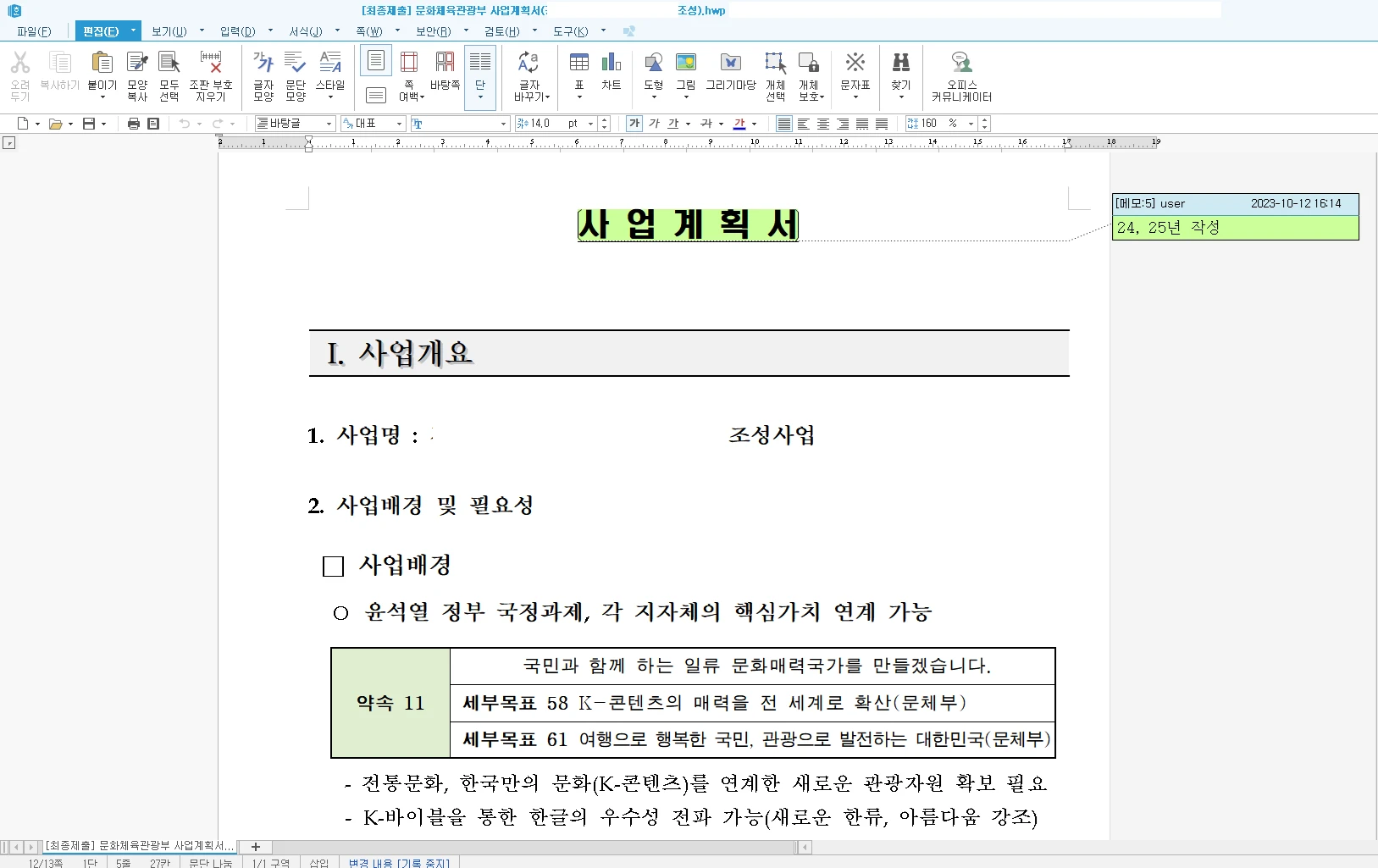This screenshot has height=868, width=1378.
Task: Toggle bold 가 formatting button
Action: (x=634, y=124)
